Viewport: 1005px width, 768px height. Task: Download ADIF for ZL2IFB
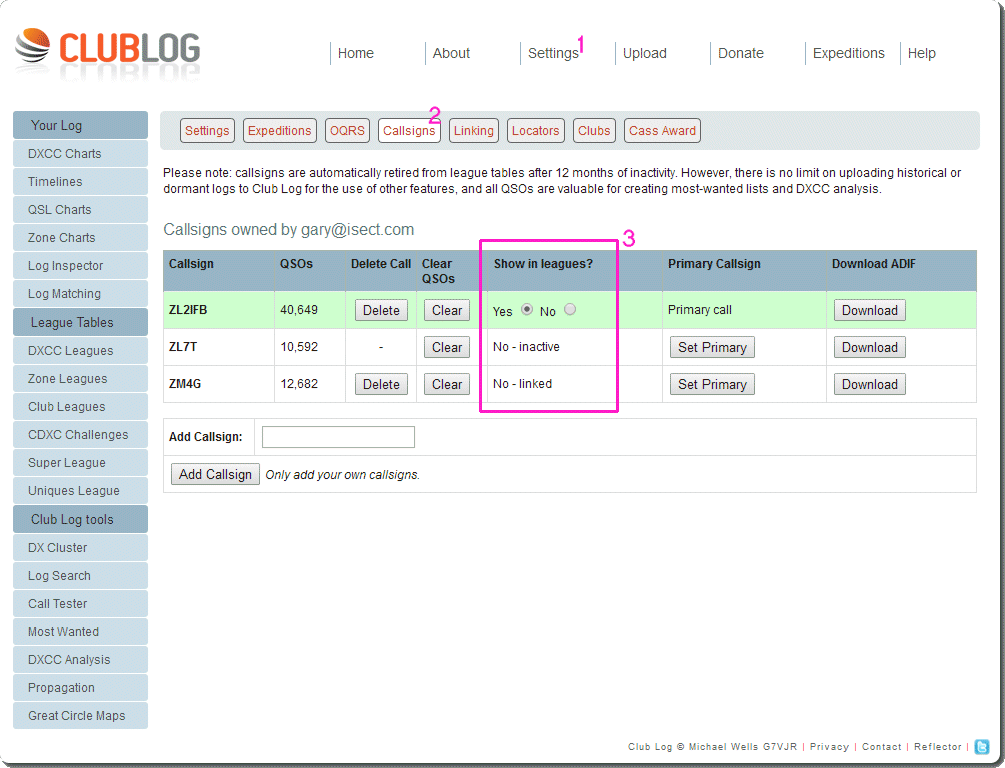pyautogui.click(x=869, y=311)
